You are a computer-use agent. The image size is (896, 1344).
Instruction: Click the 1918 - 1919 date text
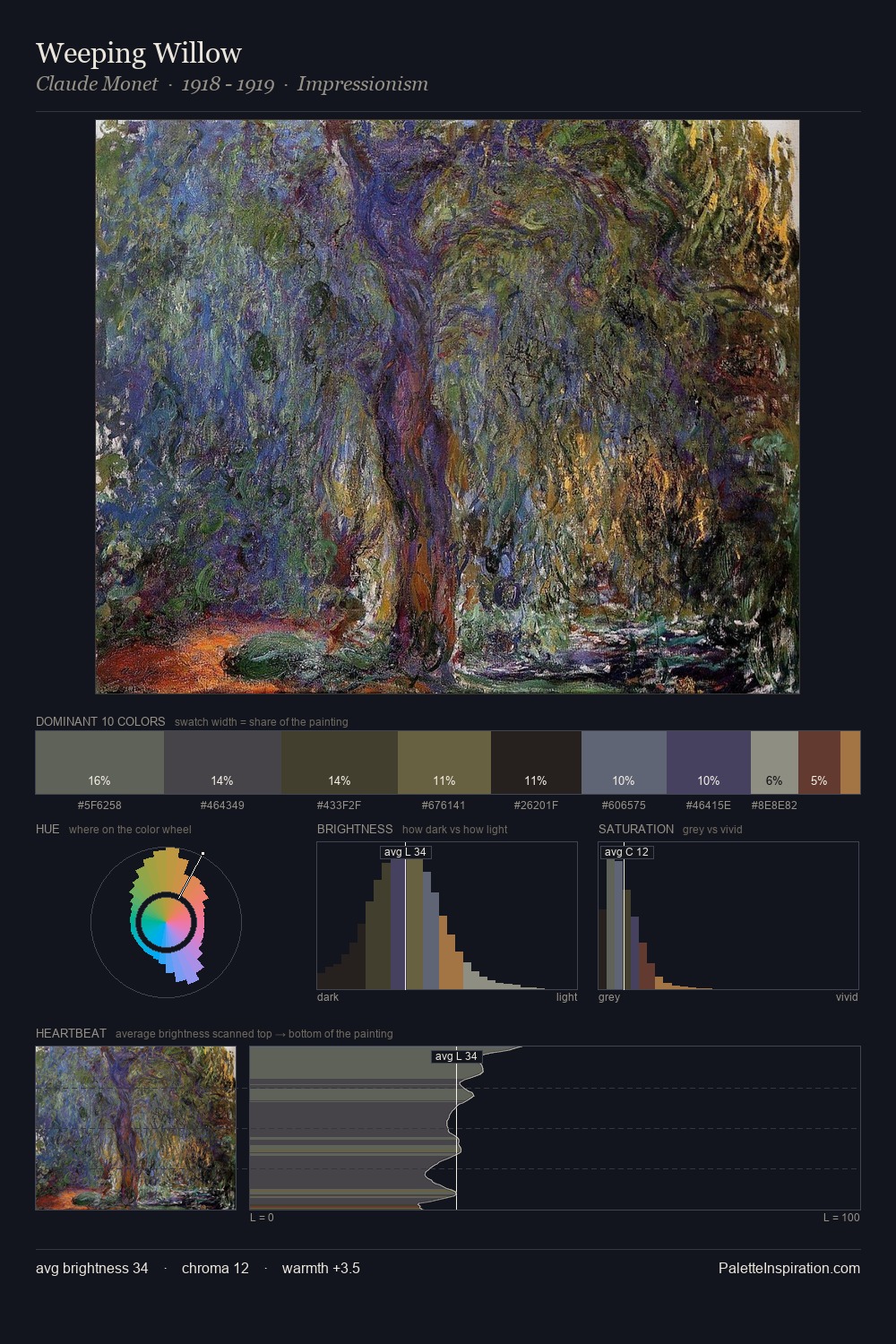tap(228, 84)
